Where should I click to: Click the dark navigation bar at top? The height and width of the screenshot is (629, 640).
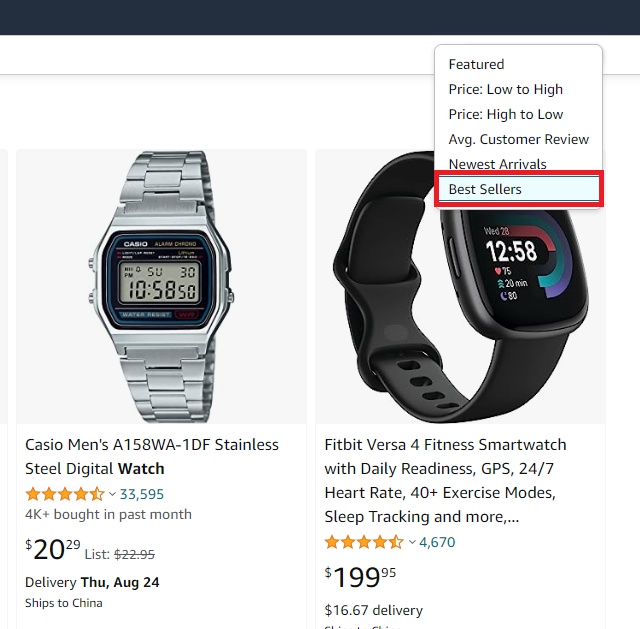click(320, 17)
